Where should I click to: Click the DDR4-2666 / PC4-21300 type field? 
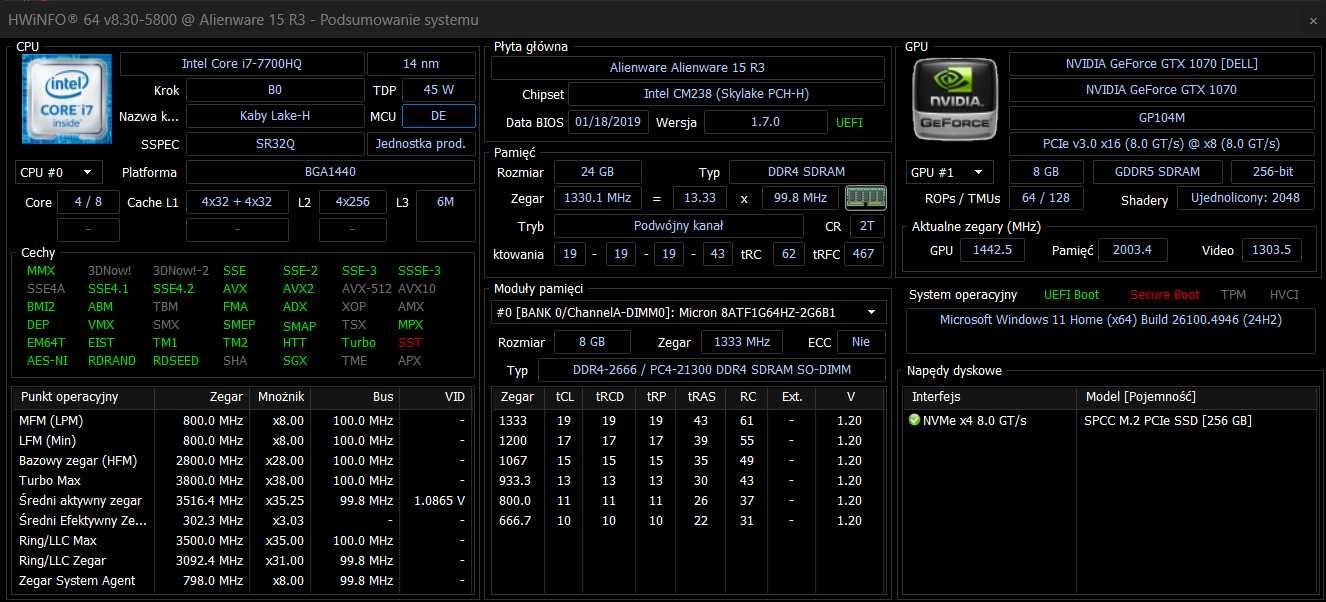point(712,370)
